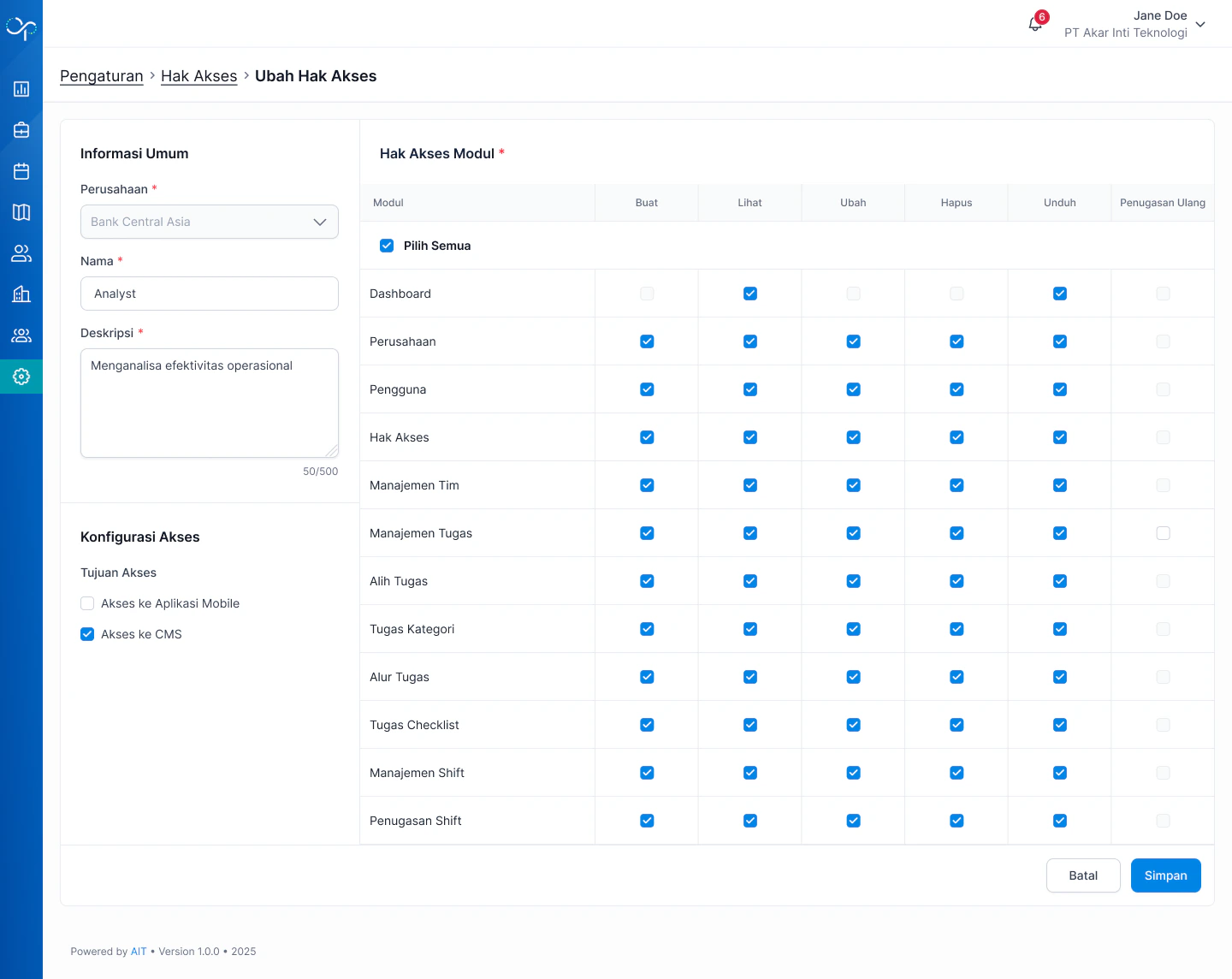This screenshot has width=1232, height=979.
Task: Uncheck Akses ke CMS checkbox
Action: [x=87, y=634]
